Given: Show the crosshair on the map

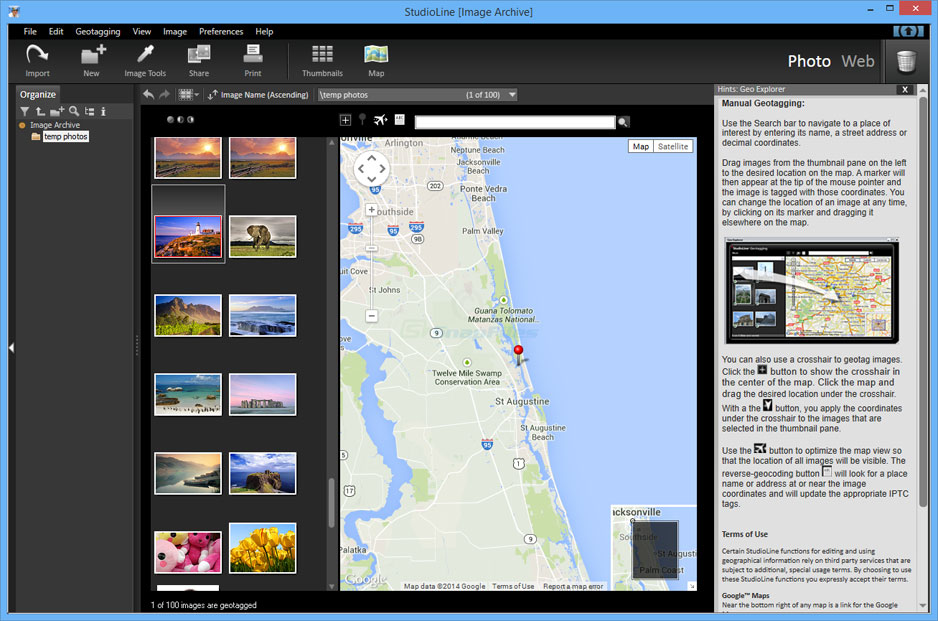Looking at the screenshot, I should point(345,120).
